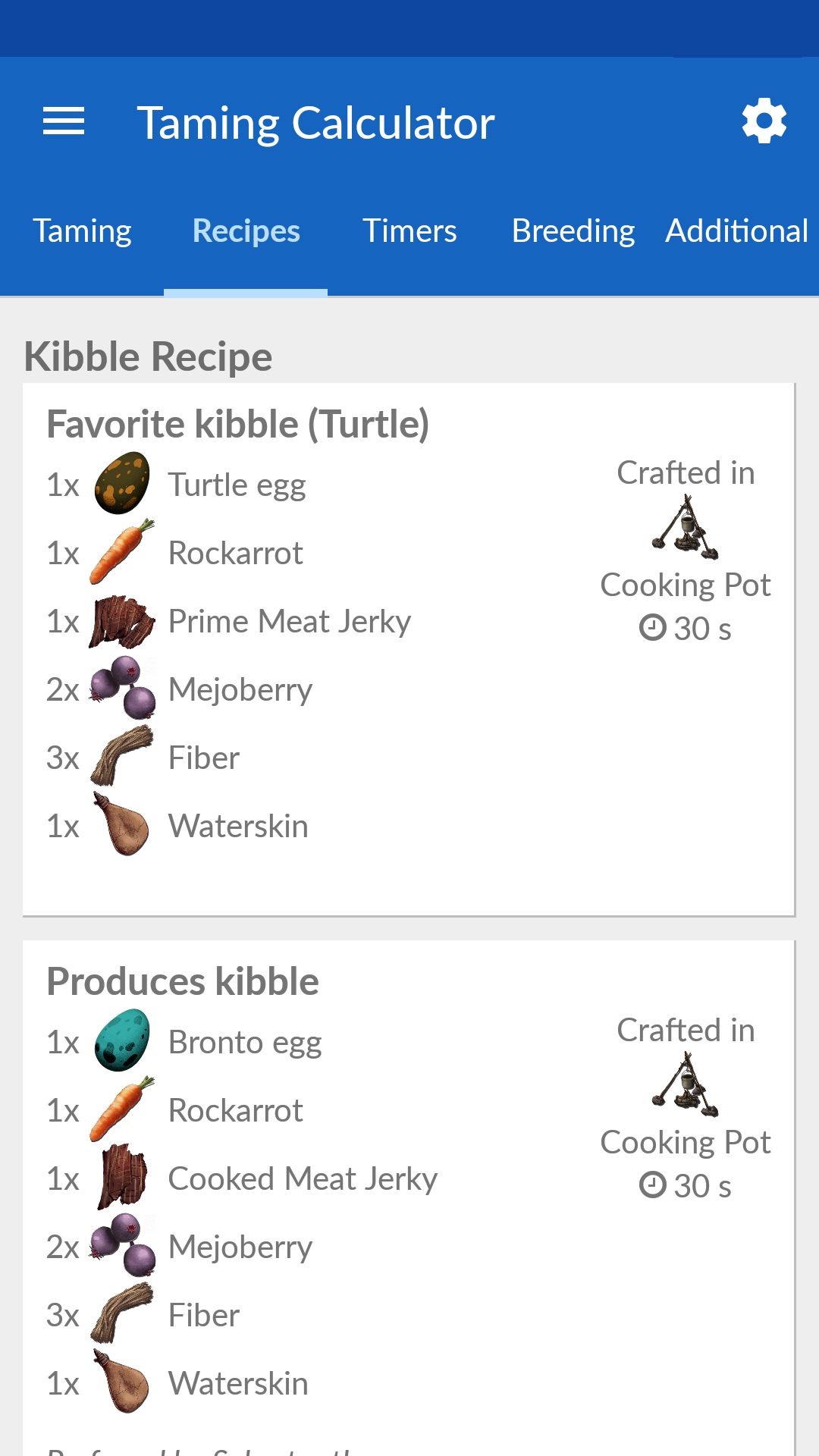Tap the Favorite kibble (Turtle) heading
Screen dimensions: 819x1456
click(x=238, y=424)
